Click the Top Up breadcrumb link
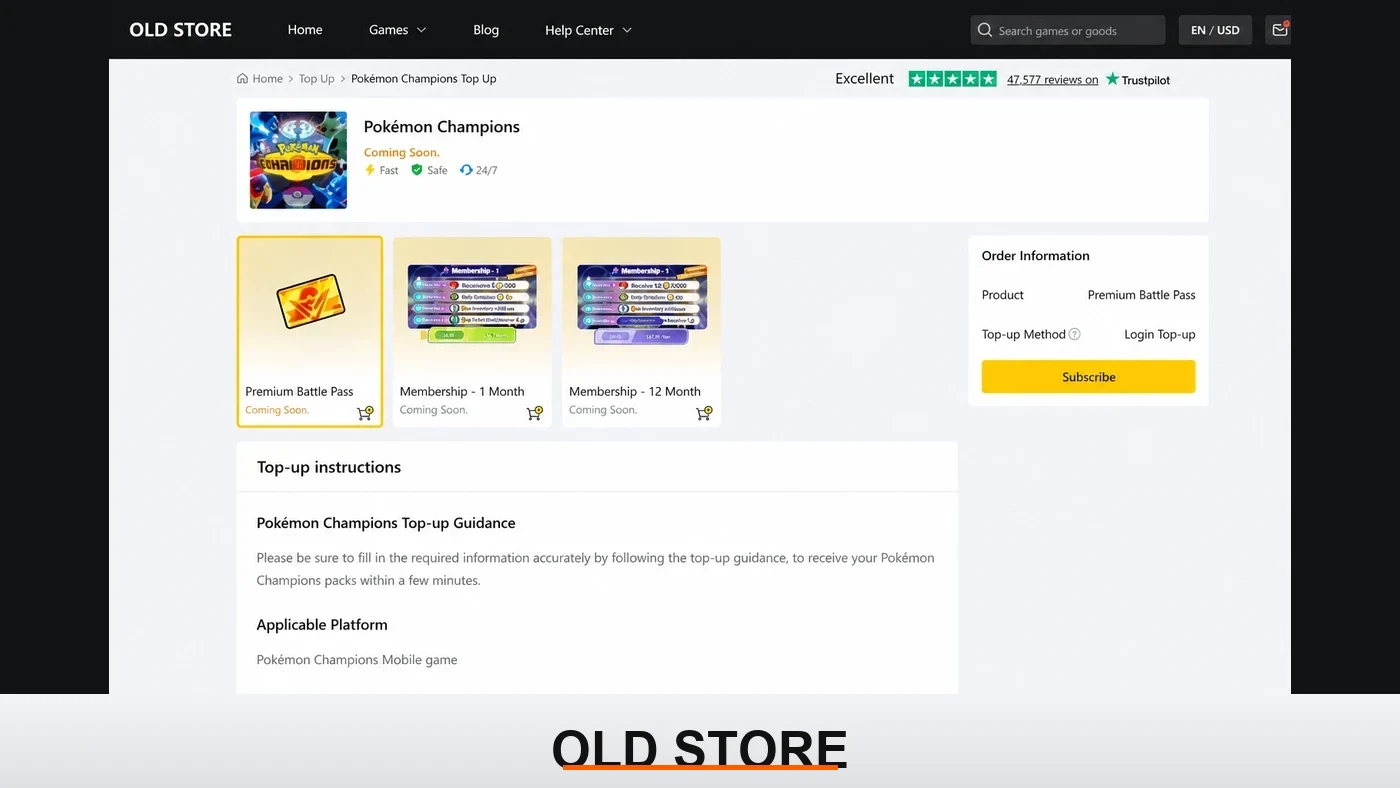The width and height of the screenshot is (1400, 788). tap(317, 79)
